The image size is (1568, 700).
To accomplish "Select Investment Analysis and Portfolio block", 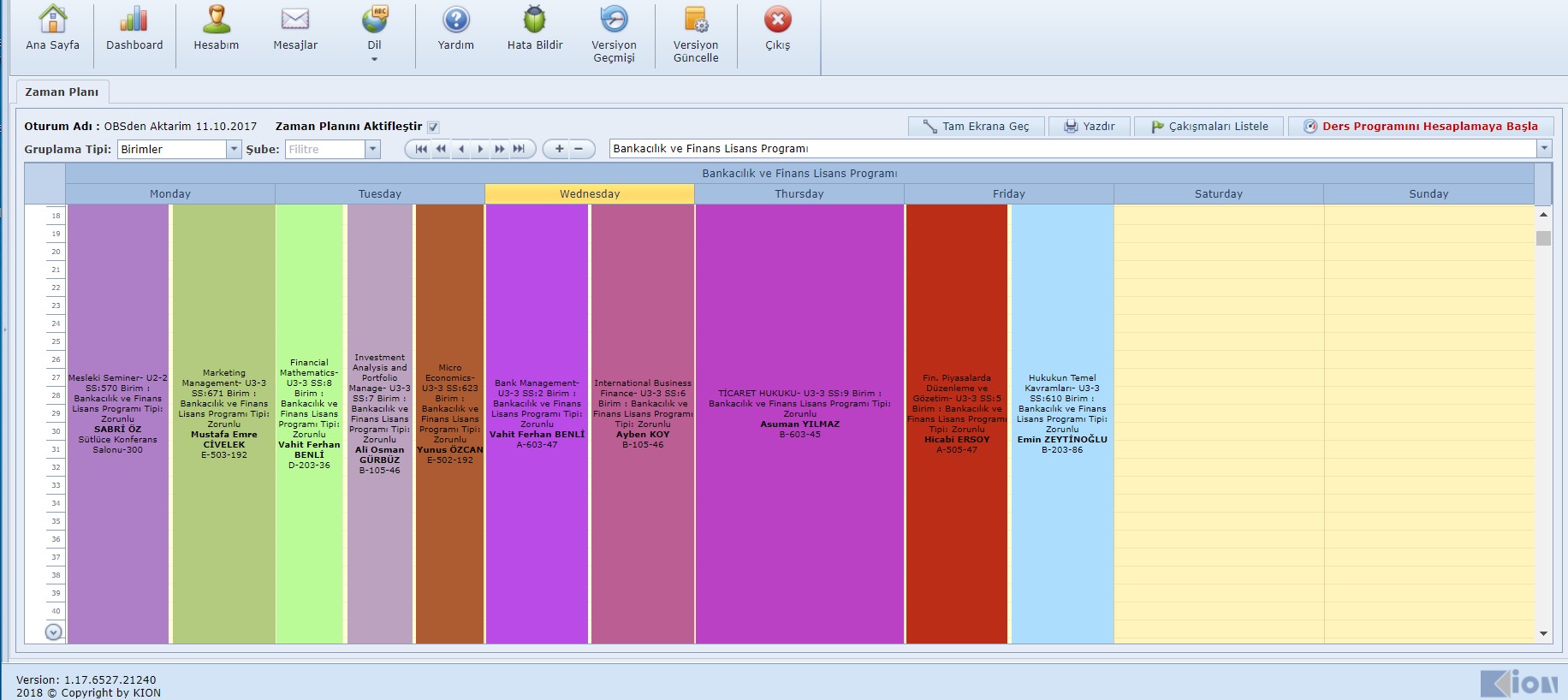I will pos(380,424).
